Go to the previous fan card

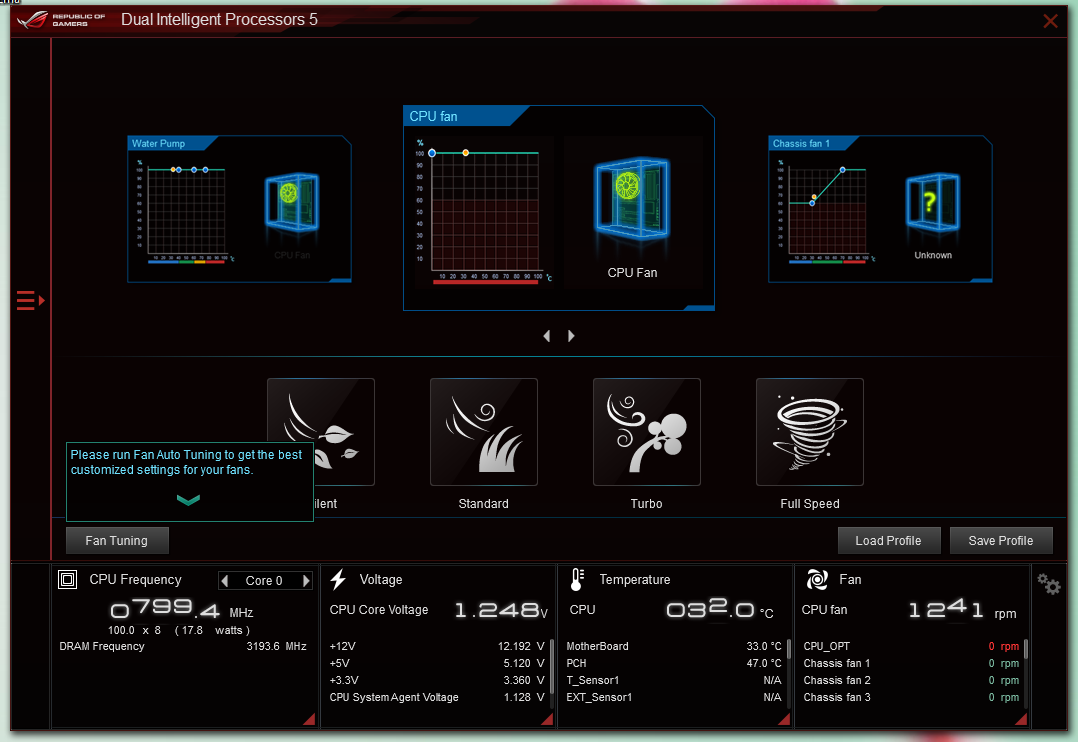[x=547, y=336]
